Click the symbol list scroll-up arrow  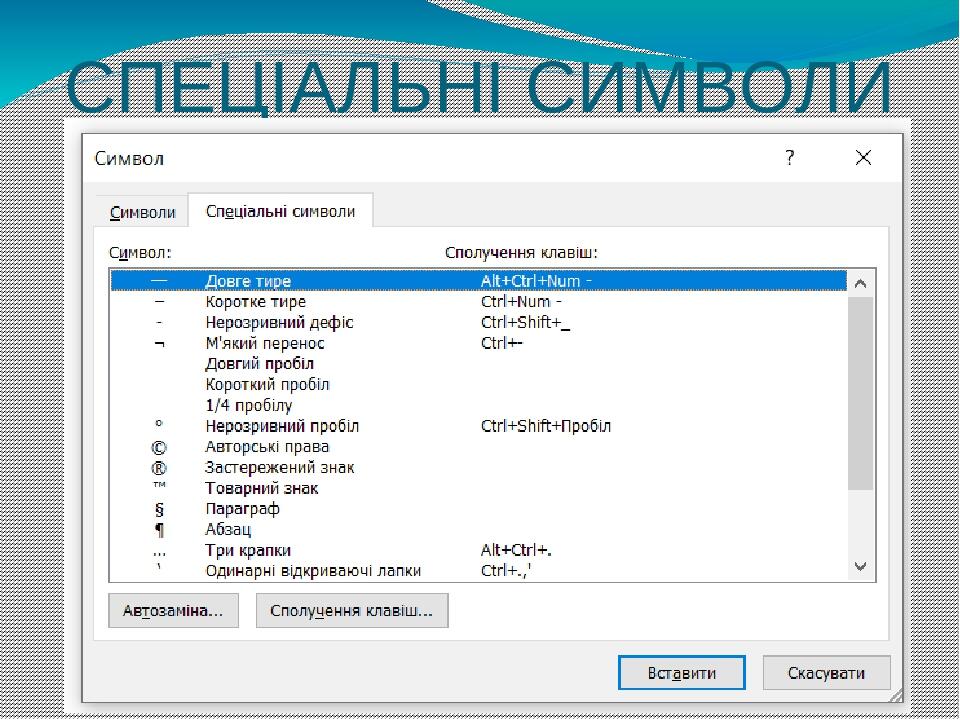pyautogui.click(x=860, y=283)
